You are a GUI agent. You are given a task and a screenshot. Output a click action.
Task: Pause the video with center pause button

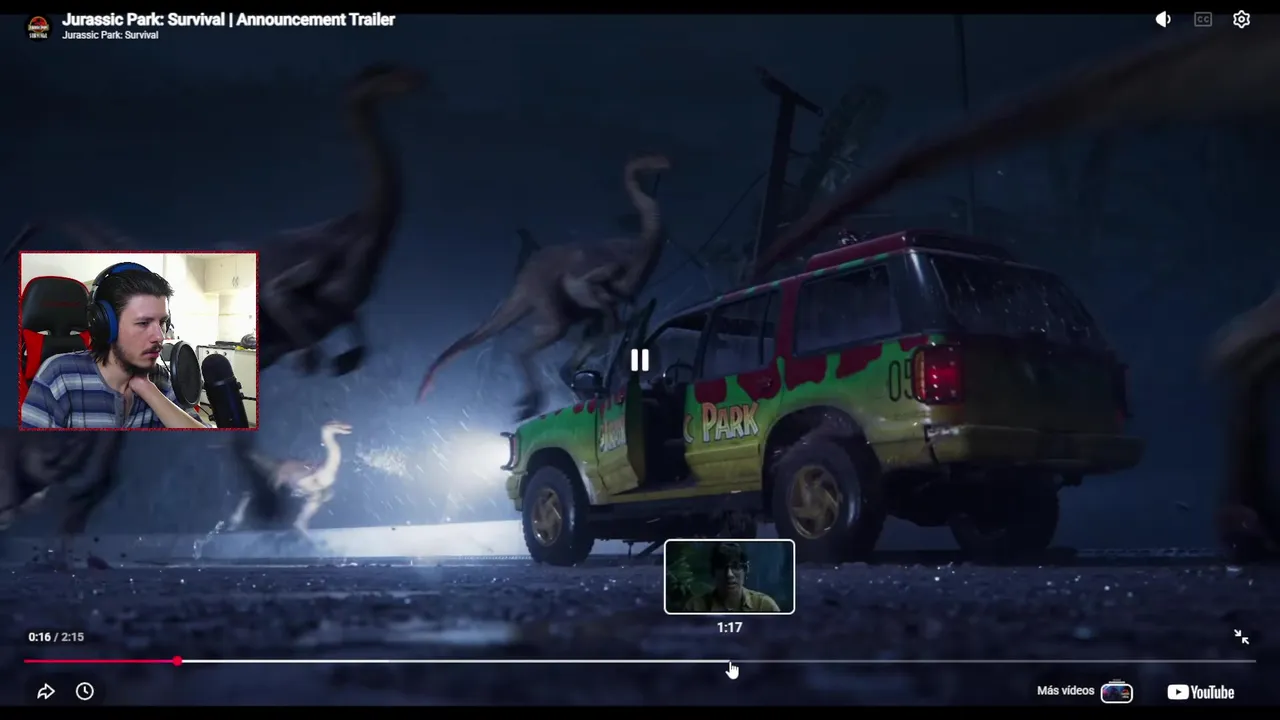coord(640,360)
